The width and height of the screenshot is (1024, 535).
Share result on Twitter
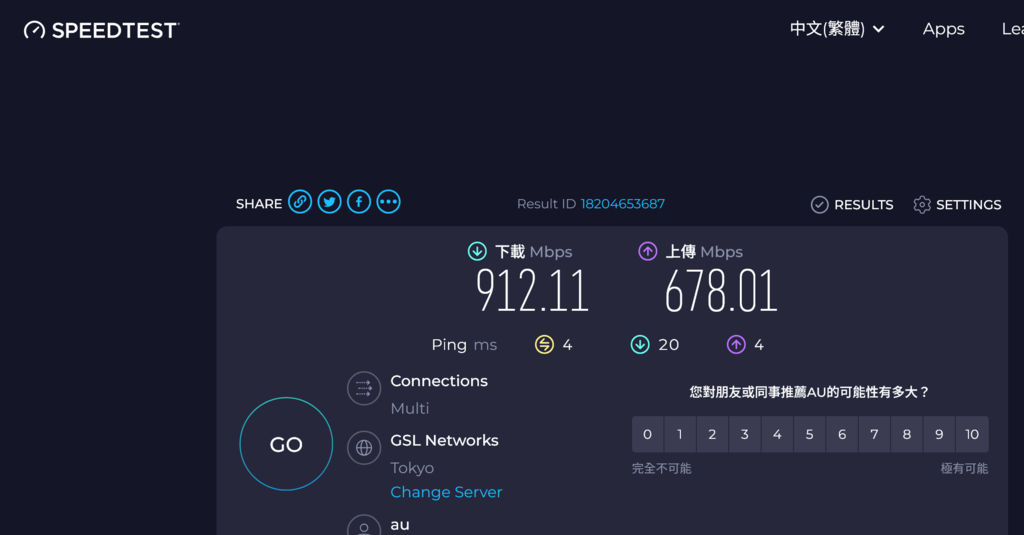pos(330,202)
